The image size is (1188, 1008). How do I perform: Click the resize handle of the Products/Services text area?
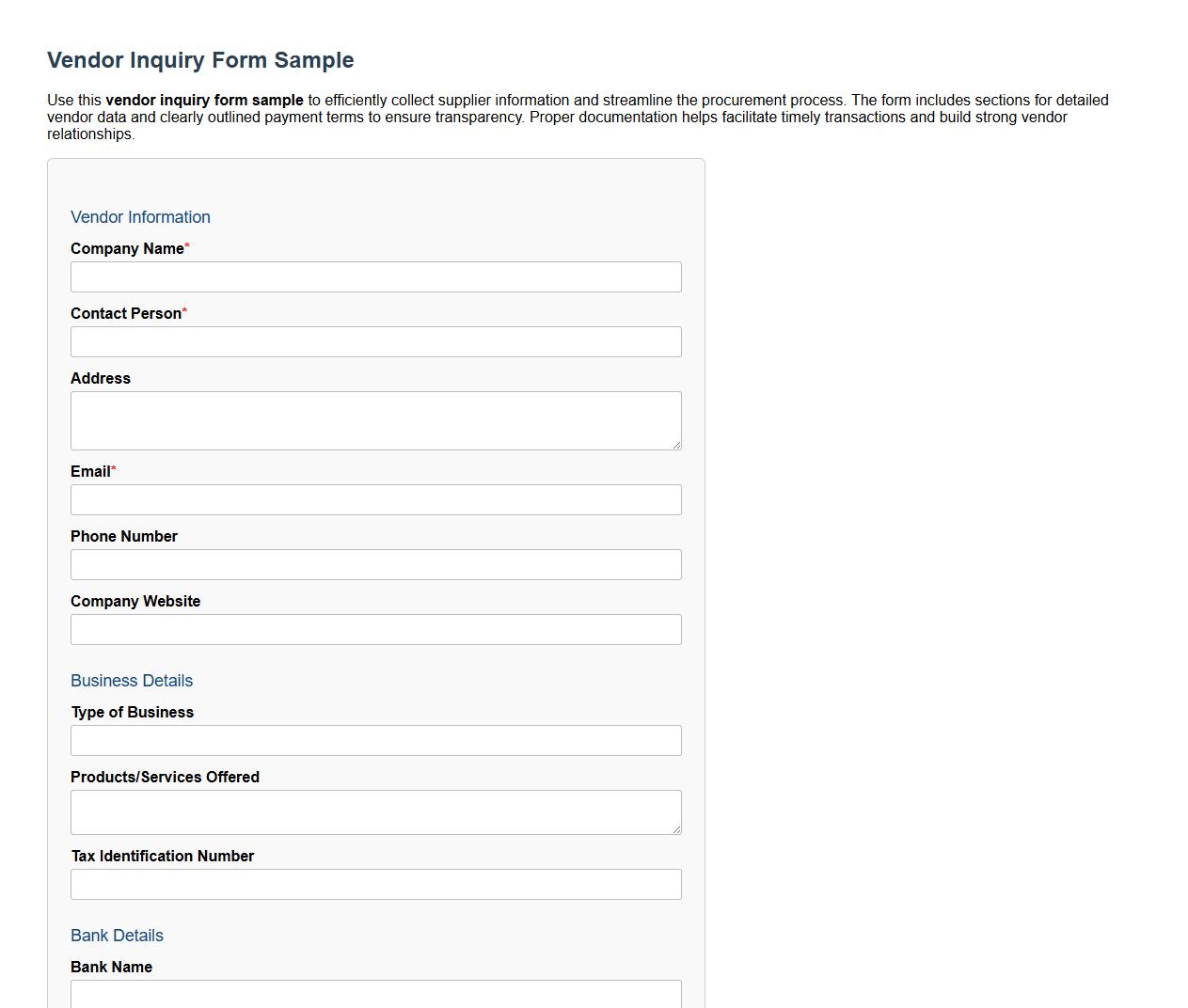coord(676,827)
